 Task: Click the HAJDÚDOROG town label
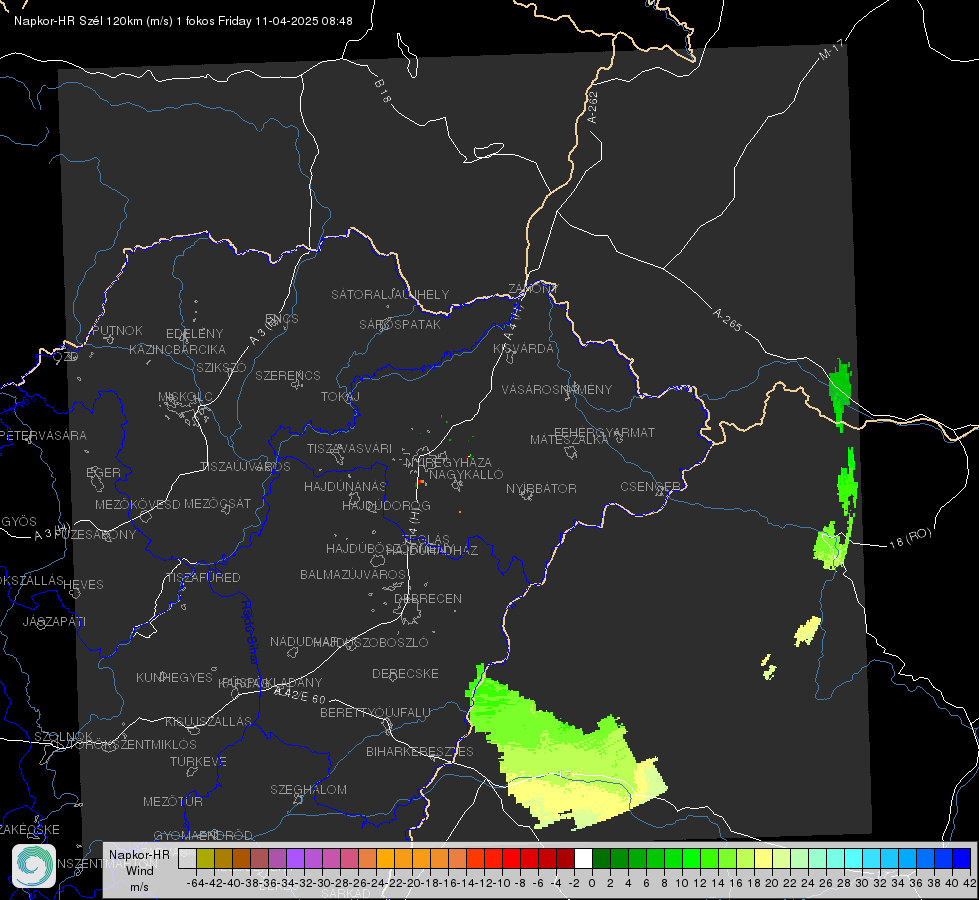(386, 505)
